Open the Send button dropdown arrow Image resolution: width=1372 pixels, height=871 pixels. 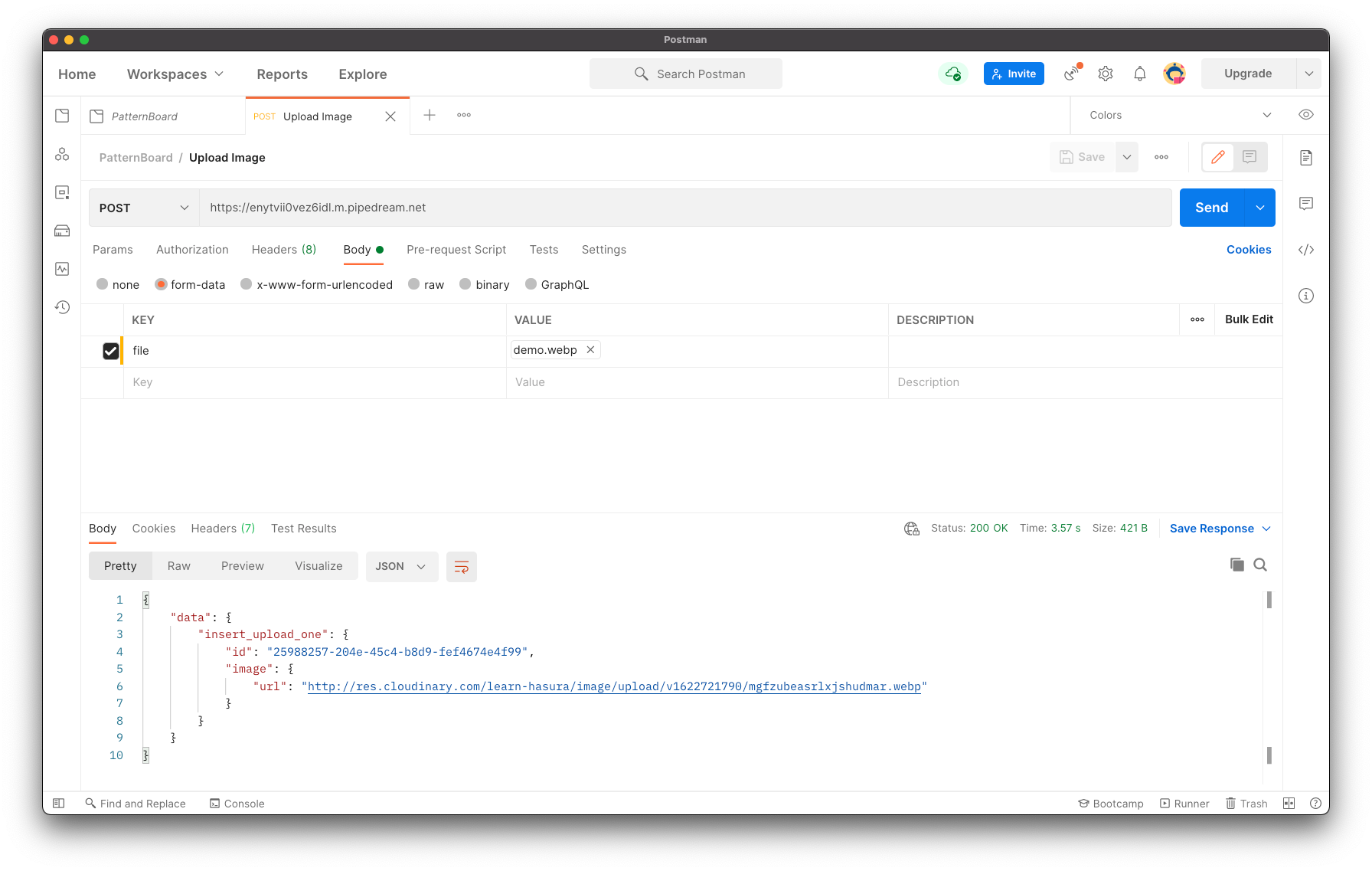pos(1260,208)
